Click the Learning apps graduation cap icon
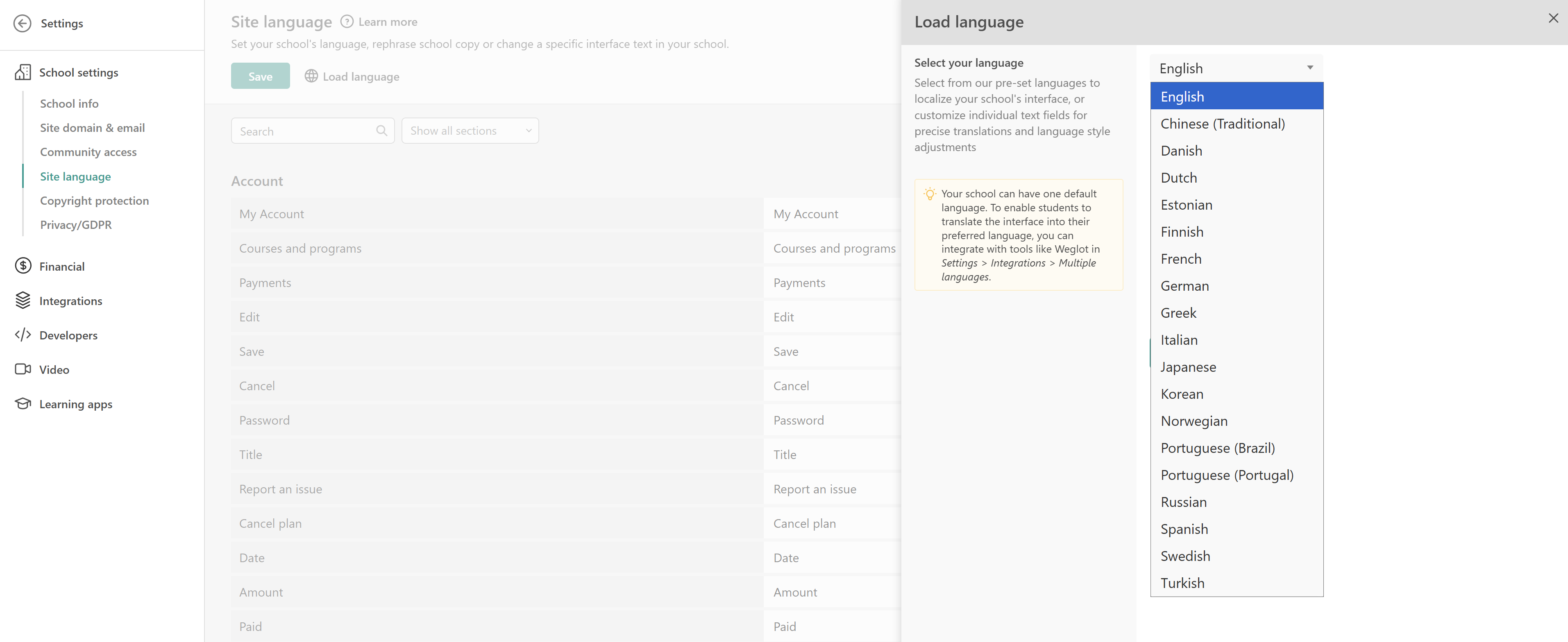 (x=23, y=403)
